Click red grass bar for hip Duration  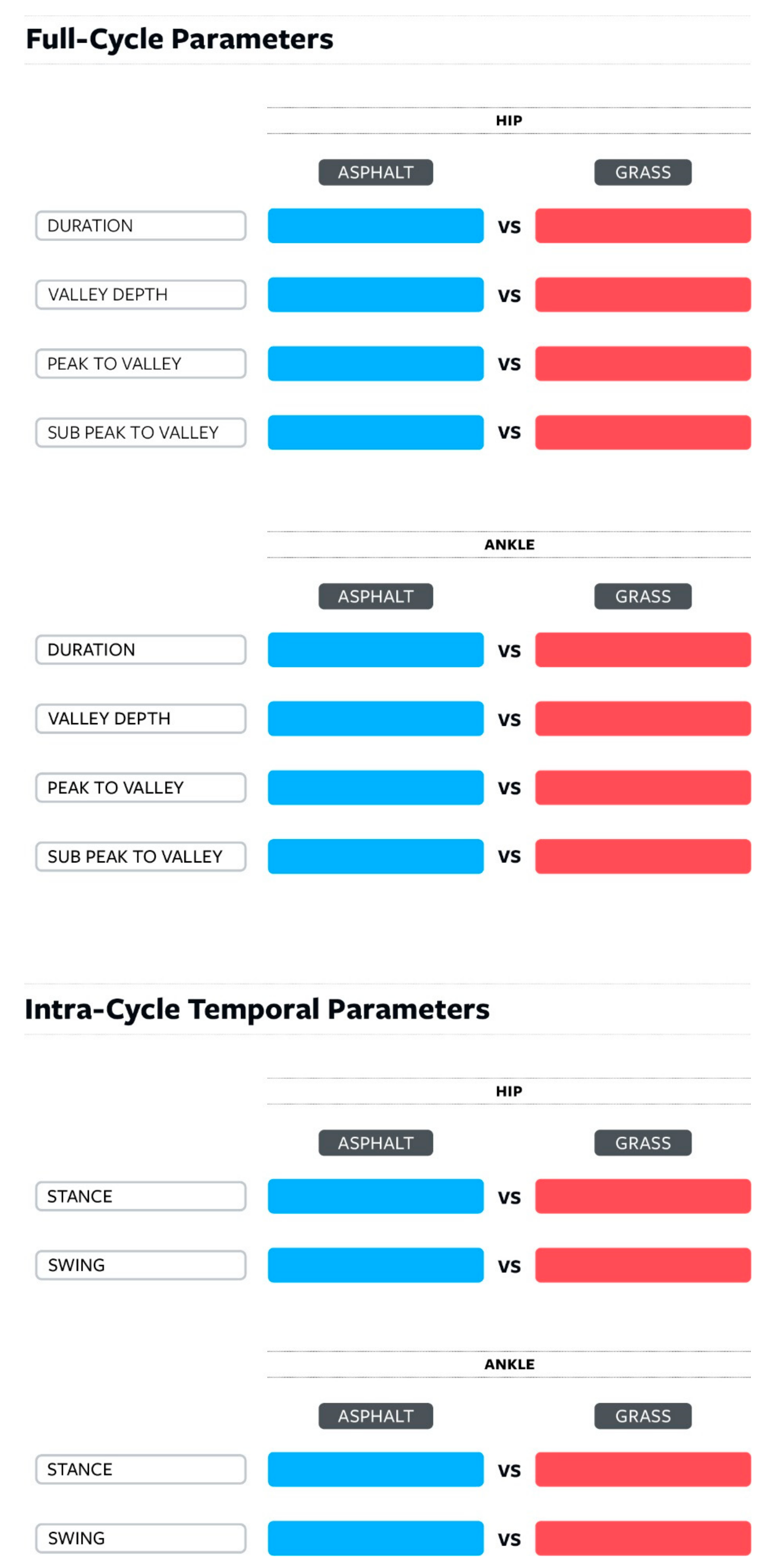[642, 226]
